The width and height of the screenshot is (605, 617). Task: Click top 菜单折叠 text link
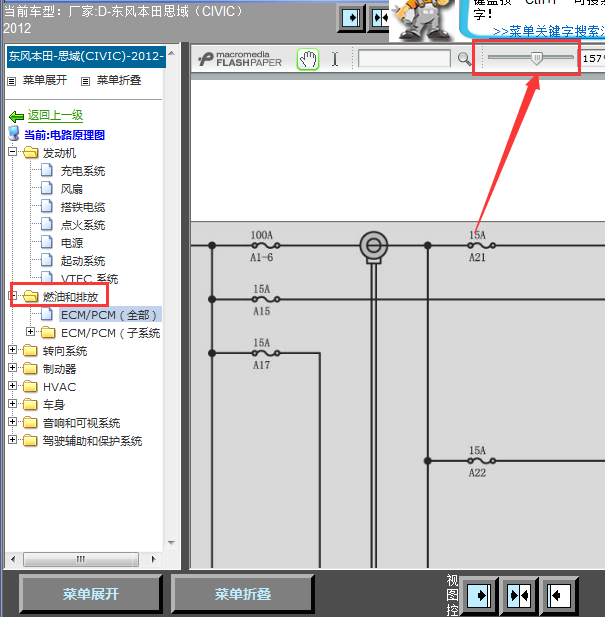coord(119,80)
